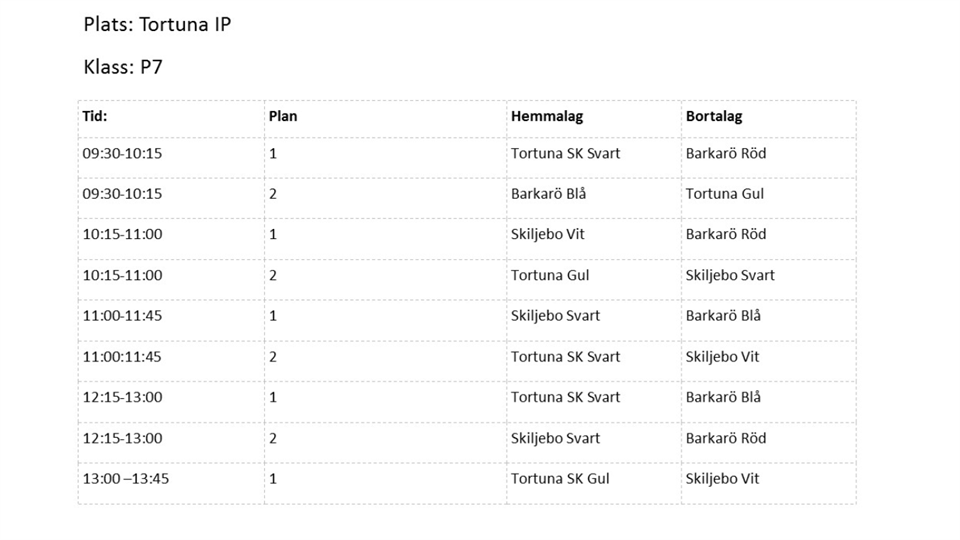Click 'Tortuna SK Svart' in the 11:00:11:45 row
The image size is (960, 540).
tap(565, 356)
